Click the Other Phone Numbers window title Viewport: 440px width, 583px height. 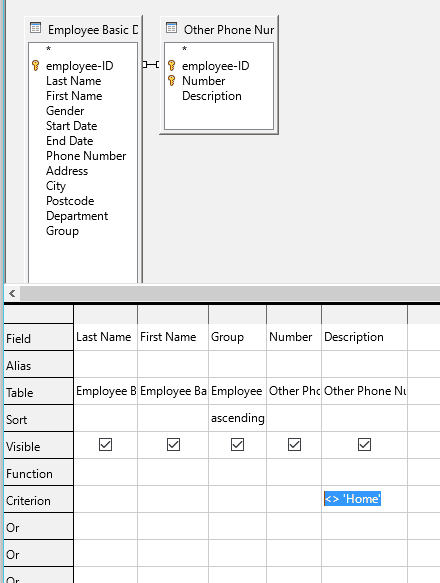tap(229, 29)
